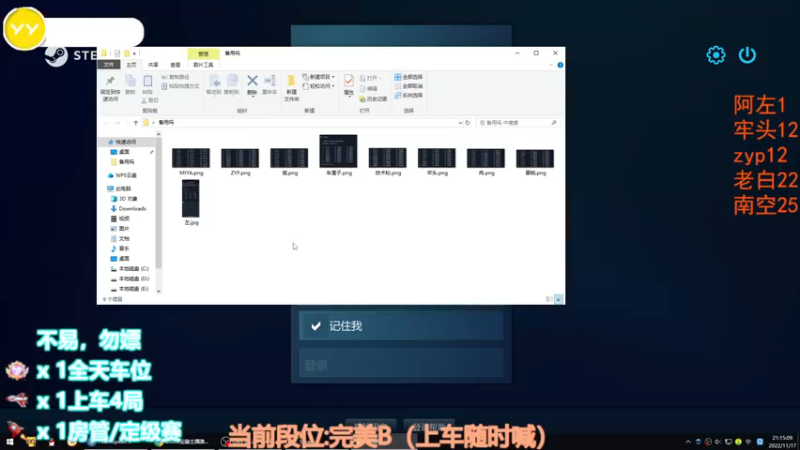Open Explorer help question-mark icon
Screen dimensions: 800x450
[560, 65]
